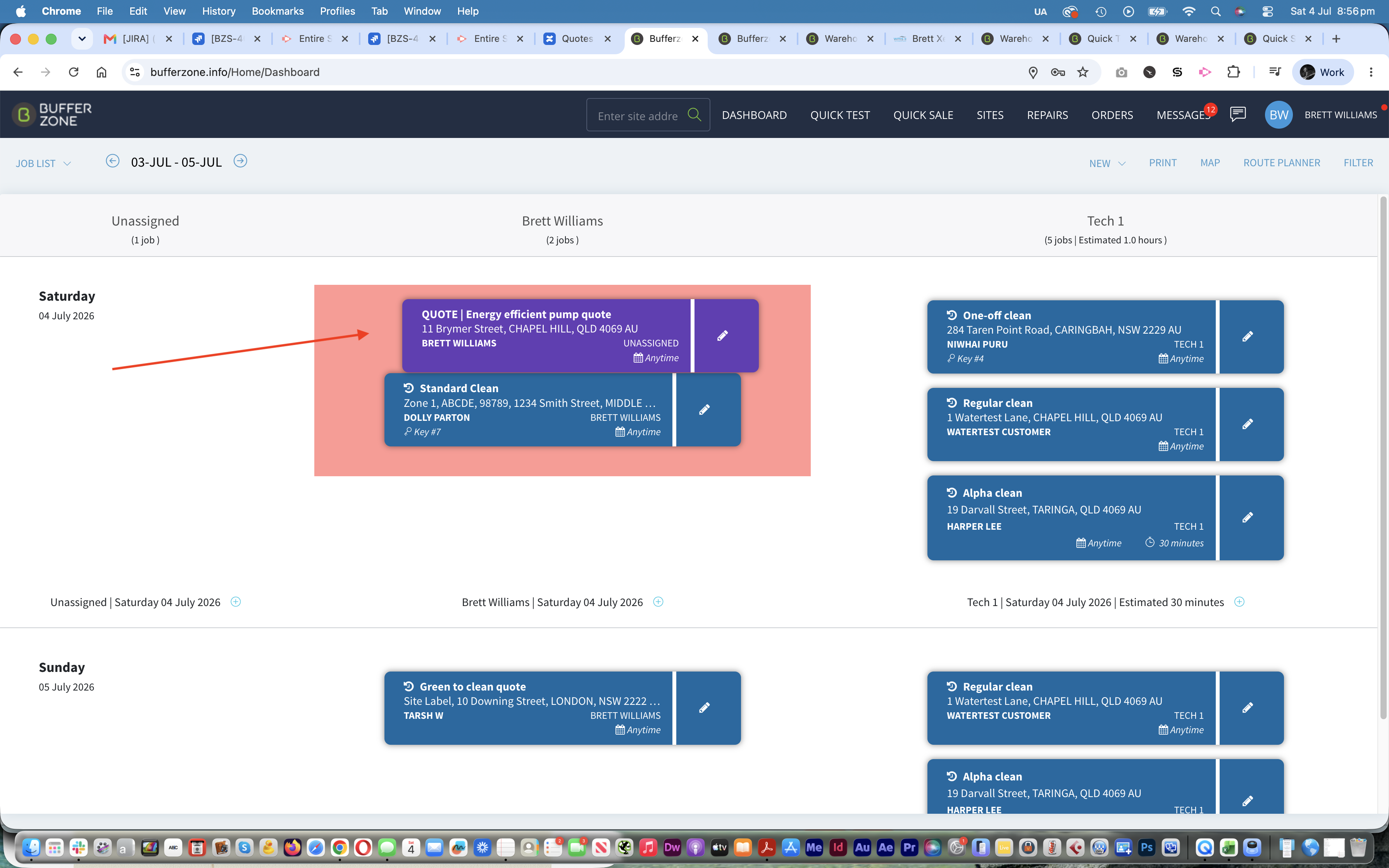Add job to Unassigned Saturday 04 July

tap(236, 602)
